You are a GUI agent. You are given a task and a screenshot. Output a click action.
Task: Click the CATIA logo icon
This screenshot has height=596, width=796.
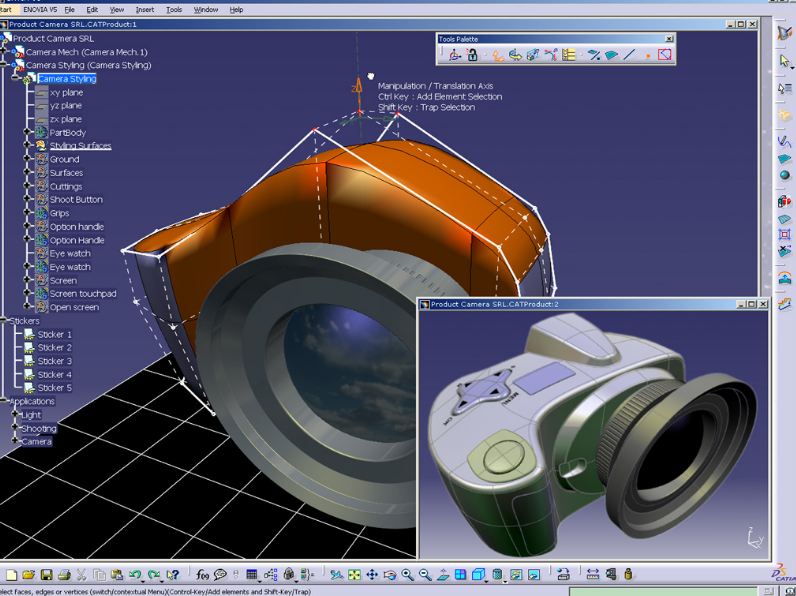coord(781,575)
